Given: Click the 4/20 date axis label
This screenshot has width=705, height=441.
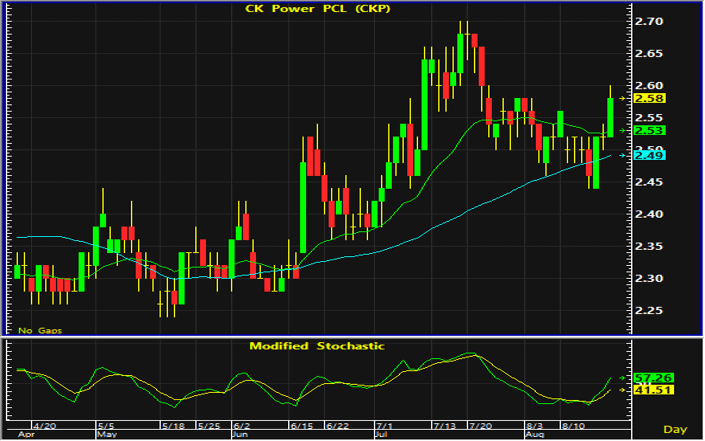Looking at the screenshot, I should point(45,426).
